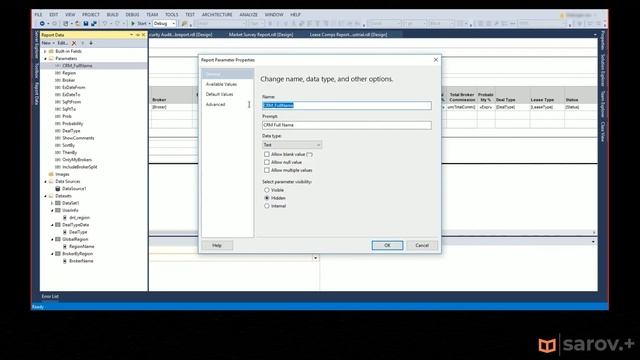This screenshot has width=640, height=360.
Task: Switch to Market Survey Report design tab
Action: coord(261,35)
